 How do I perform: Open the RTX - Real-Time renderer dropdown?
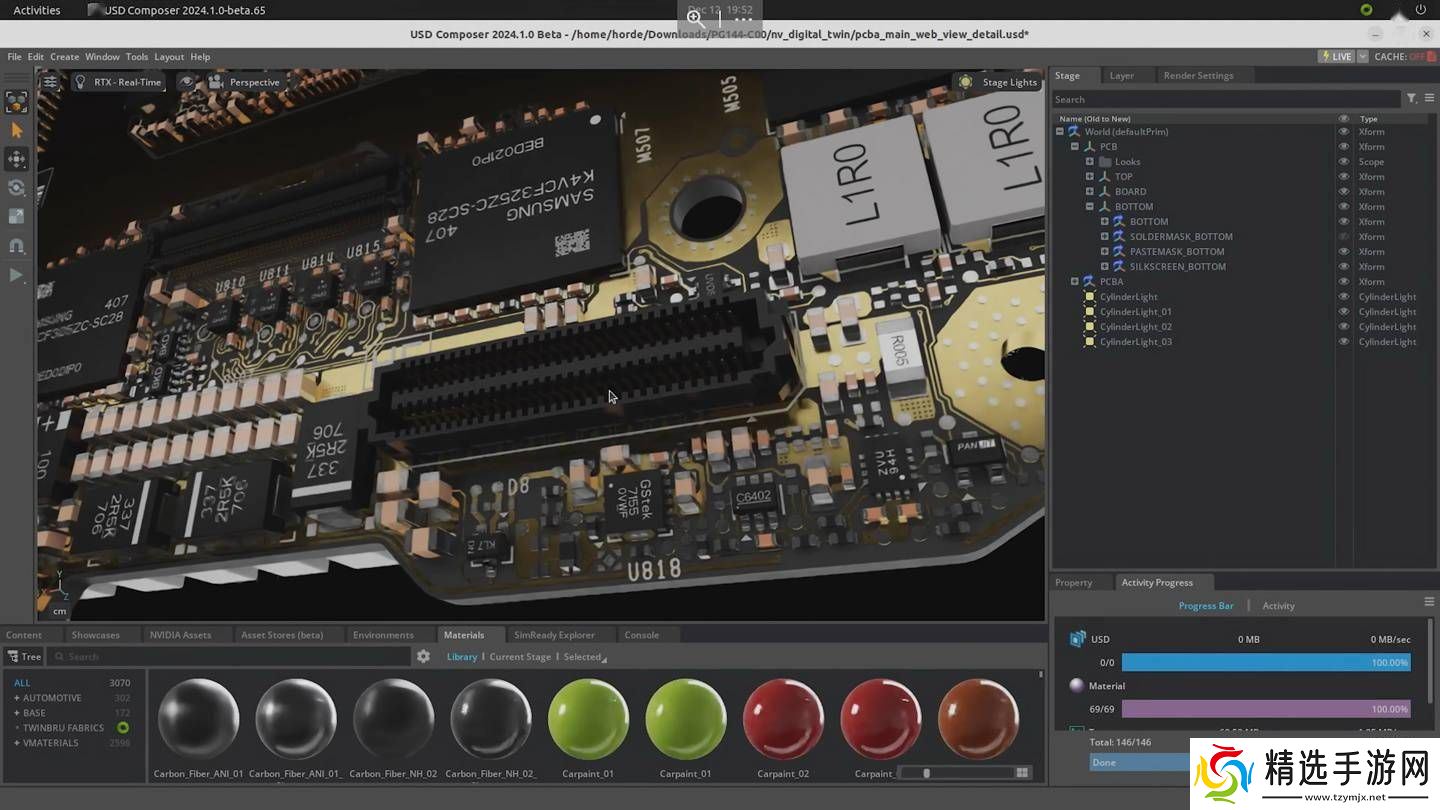pos(118,82)
